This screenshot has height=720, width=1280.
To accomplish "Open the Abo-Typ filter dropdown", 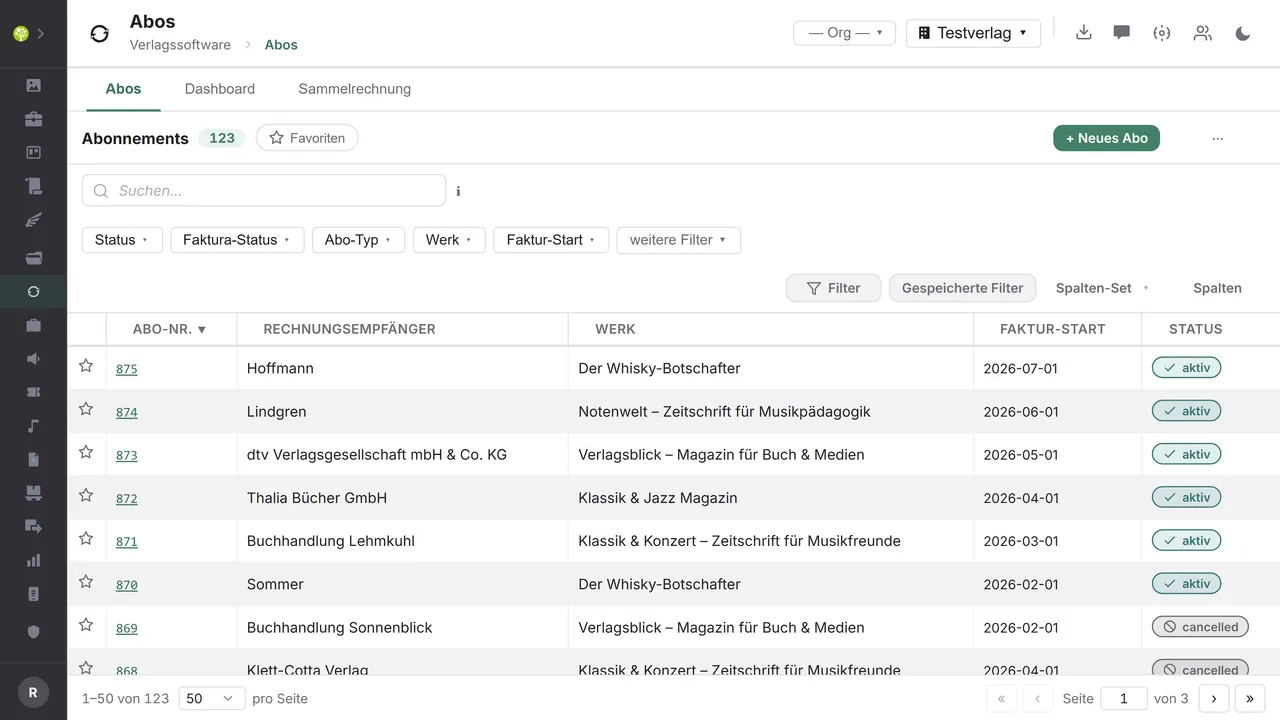I will [x=358, y=240].
